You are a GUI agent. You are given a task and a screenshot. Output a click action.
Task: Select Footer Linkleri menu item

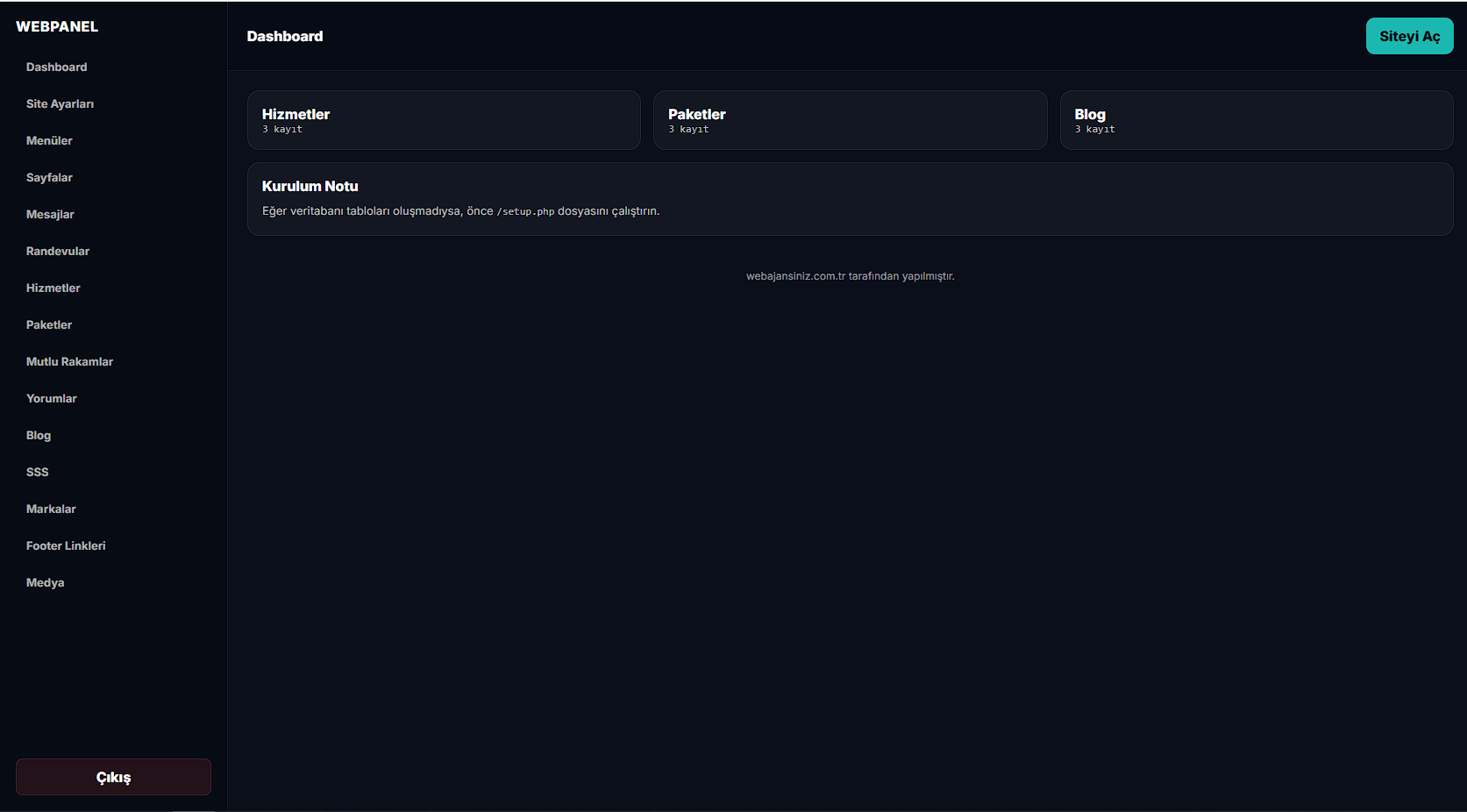[x=66, y=546]
